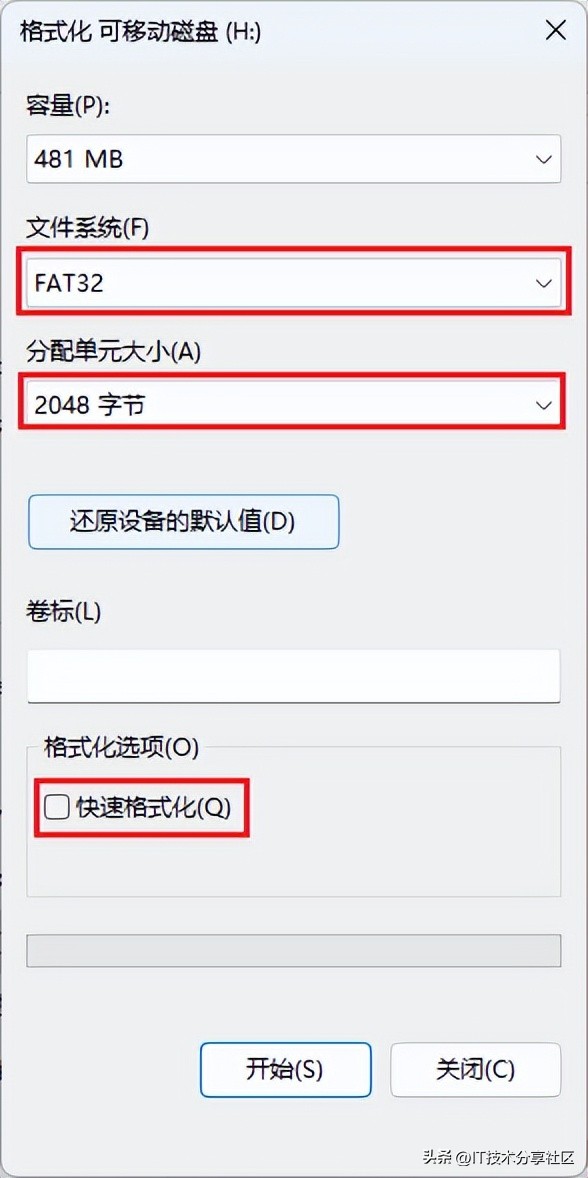The width and height of the screenshot is (588, 1178).
Task: Select the 481 MB capacity value
Action: click(78, 159)
